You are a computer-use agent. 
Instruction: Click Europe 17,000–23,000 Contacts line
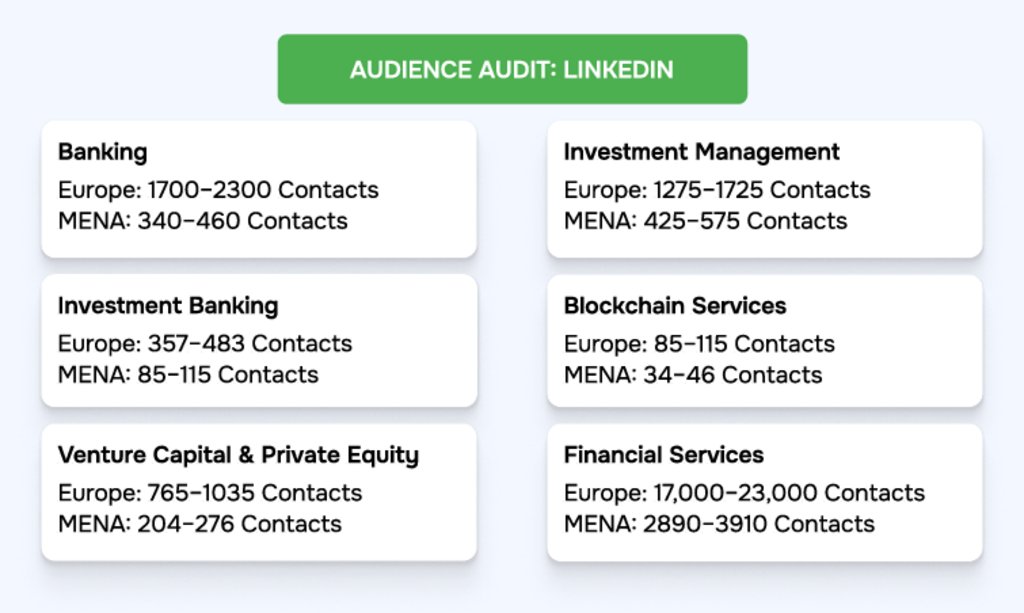point(744,493)
